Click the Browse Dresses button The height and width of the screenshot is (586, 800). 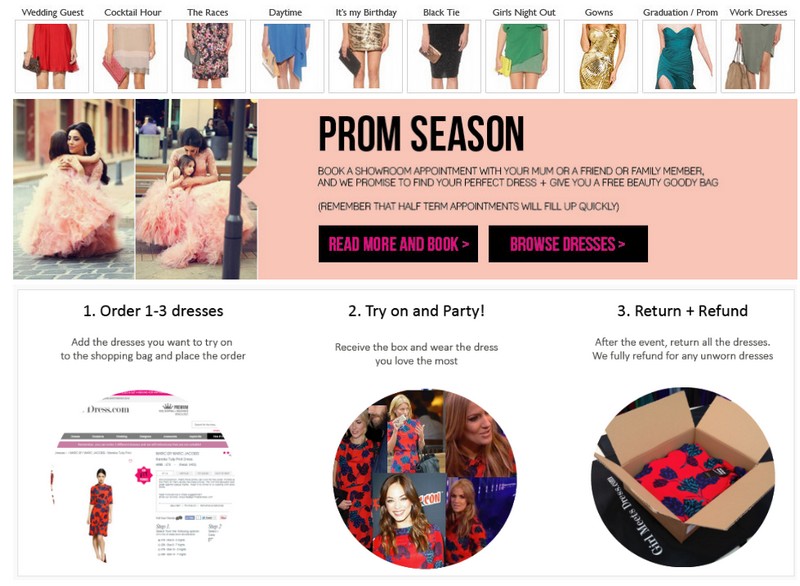(x=568, y=244)
